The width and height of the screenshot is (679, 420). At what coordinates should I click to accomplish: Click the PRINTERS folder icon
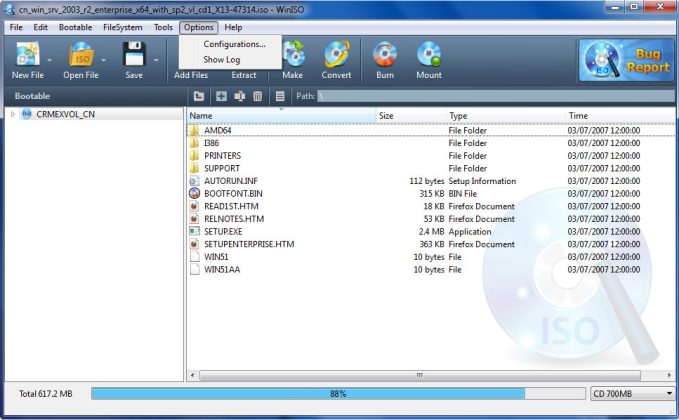pos(194,155)
